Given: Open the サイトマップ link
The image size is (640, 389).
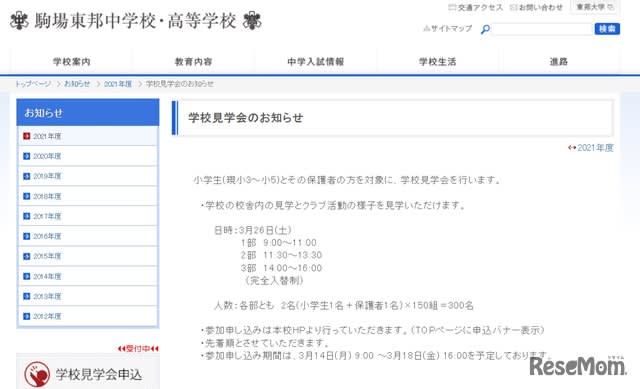Looking at the screenshot, I should [x=448, y=29].
